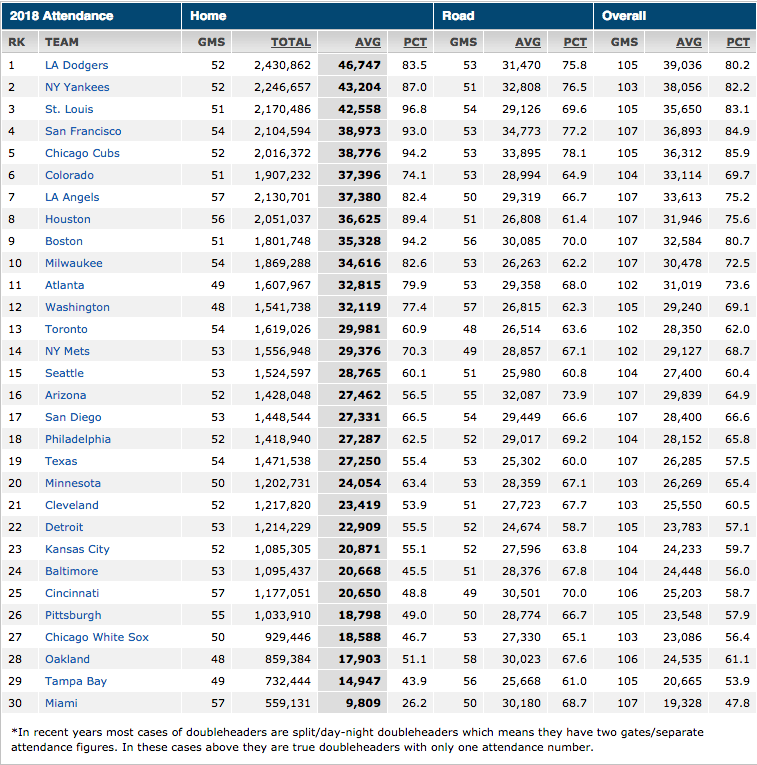This screenshot has width=757, height=765.
Task: Sort by the Road AVG column header
Action: 528,42
